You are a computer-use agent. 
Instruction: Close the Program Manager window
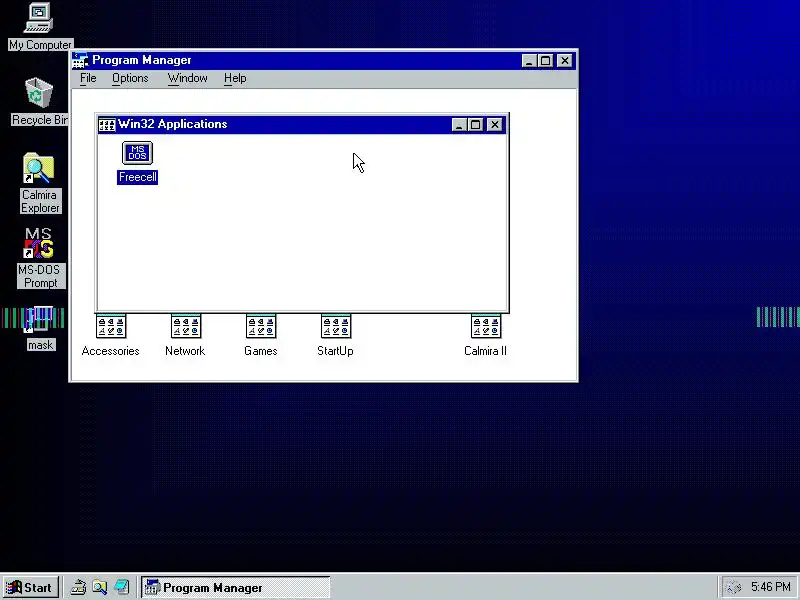pyautogui.click(x=565, y=61)
